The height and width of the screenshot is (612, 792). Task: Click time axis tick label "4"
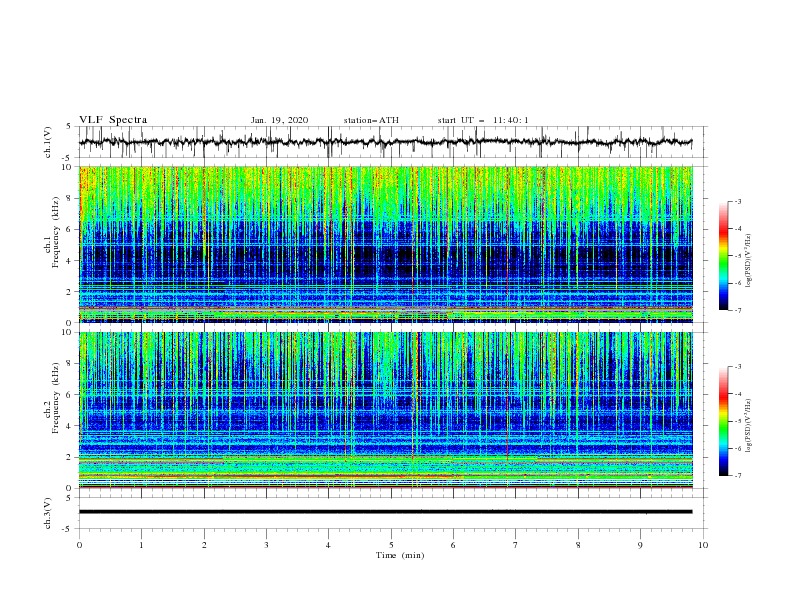pos(328,545)
